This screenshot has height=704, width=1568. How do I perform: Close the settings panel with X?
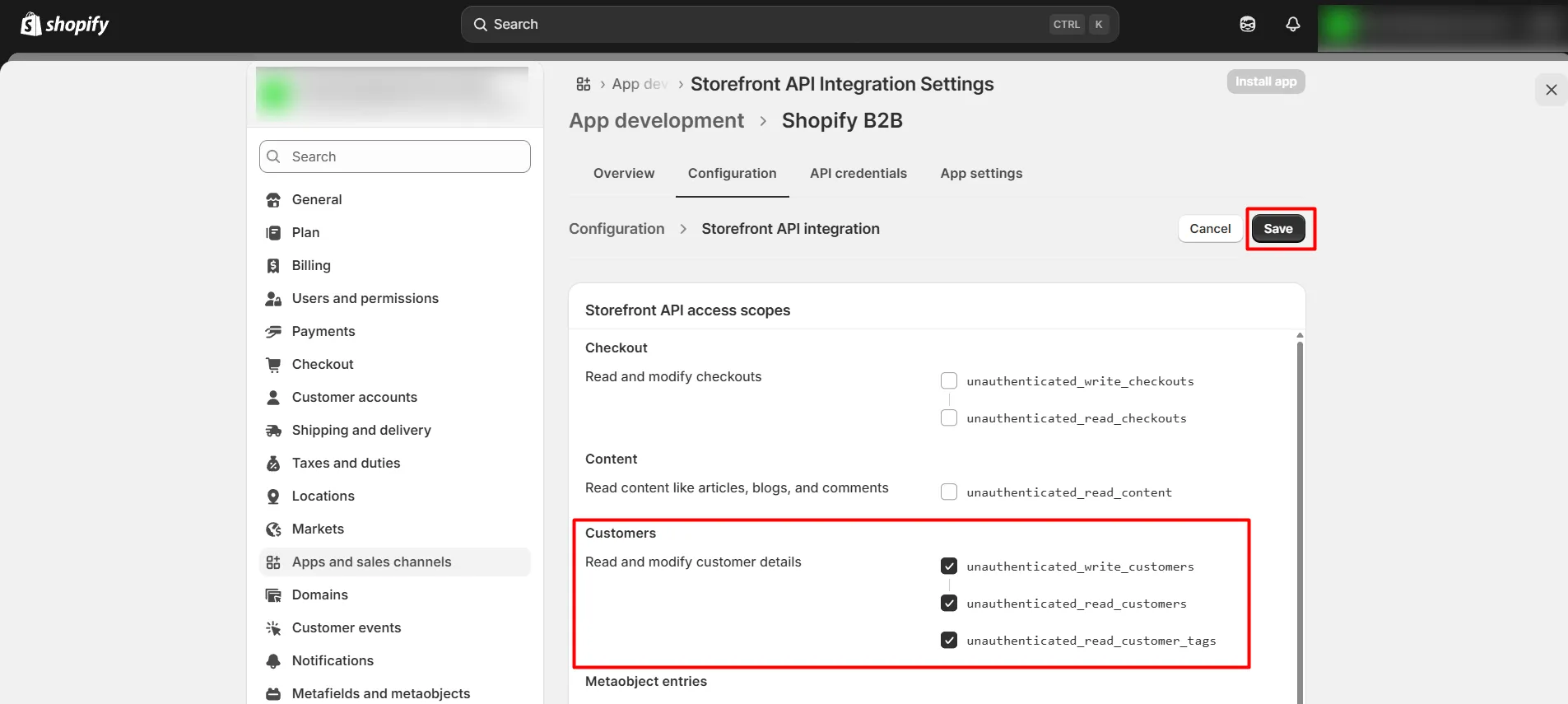click(x=1552, y=90)
